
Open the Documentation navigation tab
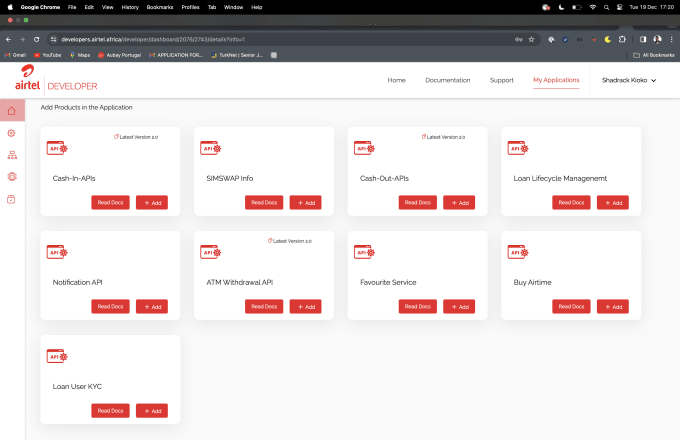(448, 80)
